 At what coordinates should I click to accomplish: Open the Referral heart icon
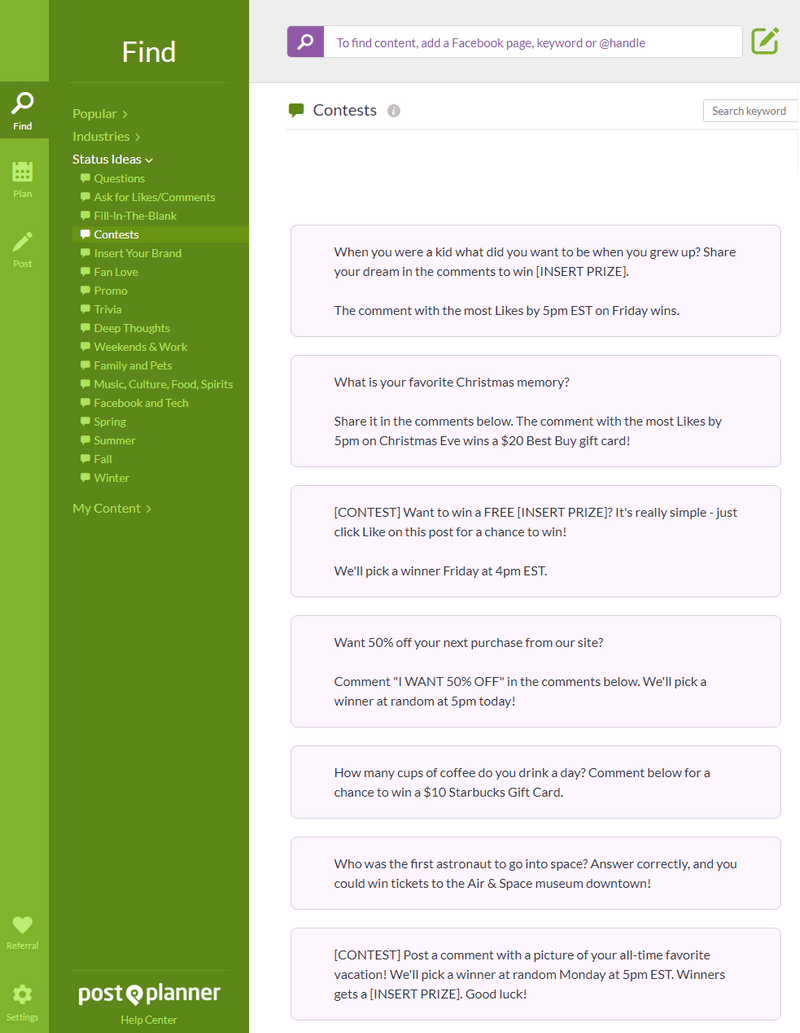[x=22, y=932]
